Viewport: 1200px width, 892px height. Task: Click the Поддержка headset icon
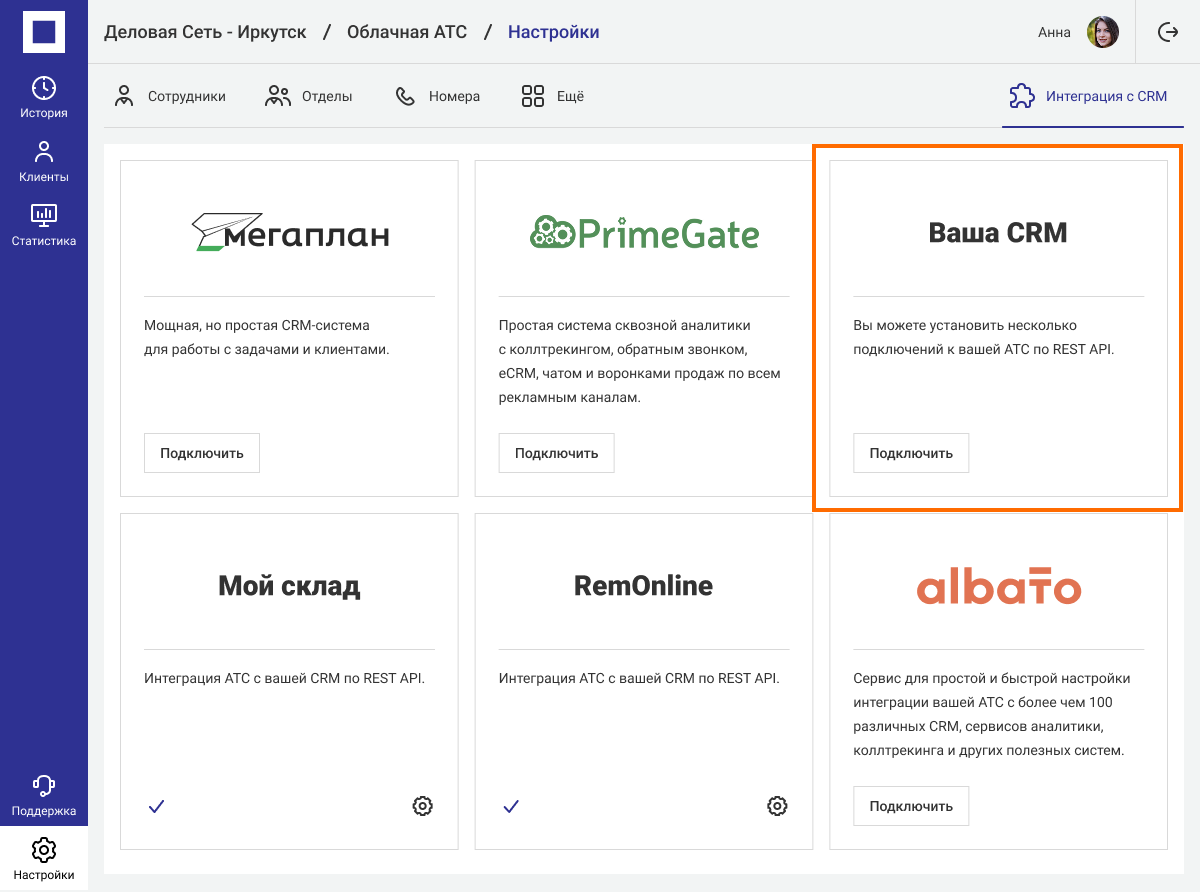tap(43, 786)
